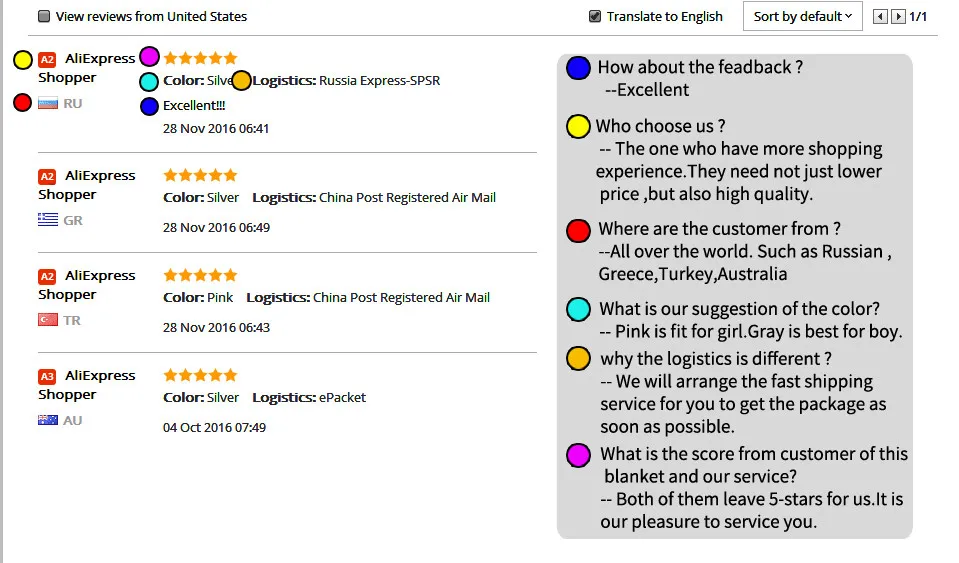Image resolution: width=959 pixels, height=563 pixels.
Task: Enable View reviews from United States checkbox
Action: point(44,16)
